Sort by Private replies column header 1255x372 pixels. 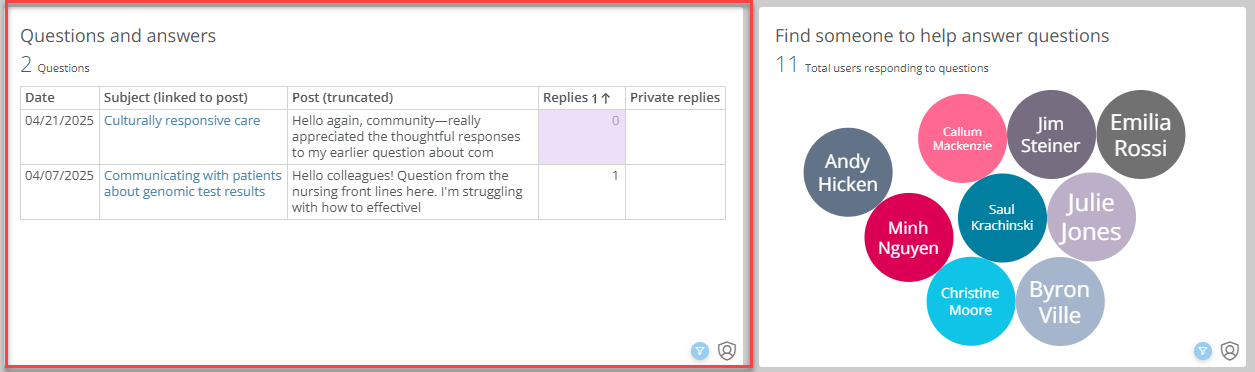(x=675, y=97)
